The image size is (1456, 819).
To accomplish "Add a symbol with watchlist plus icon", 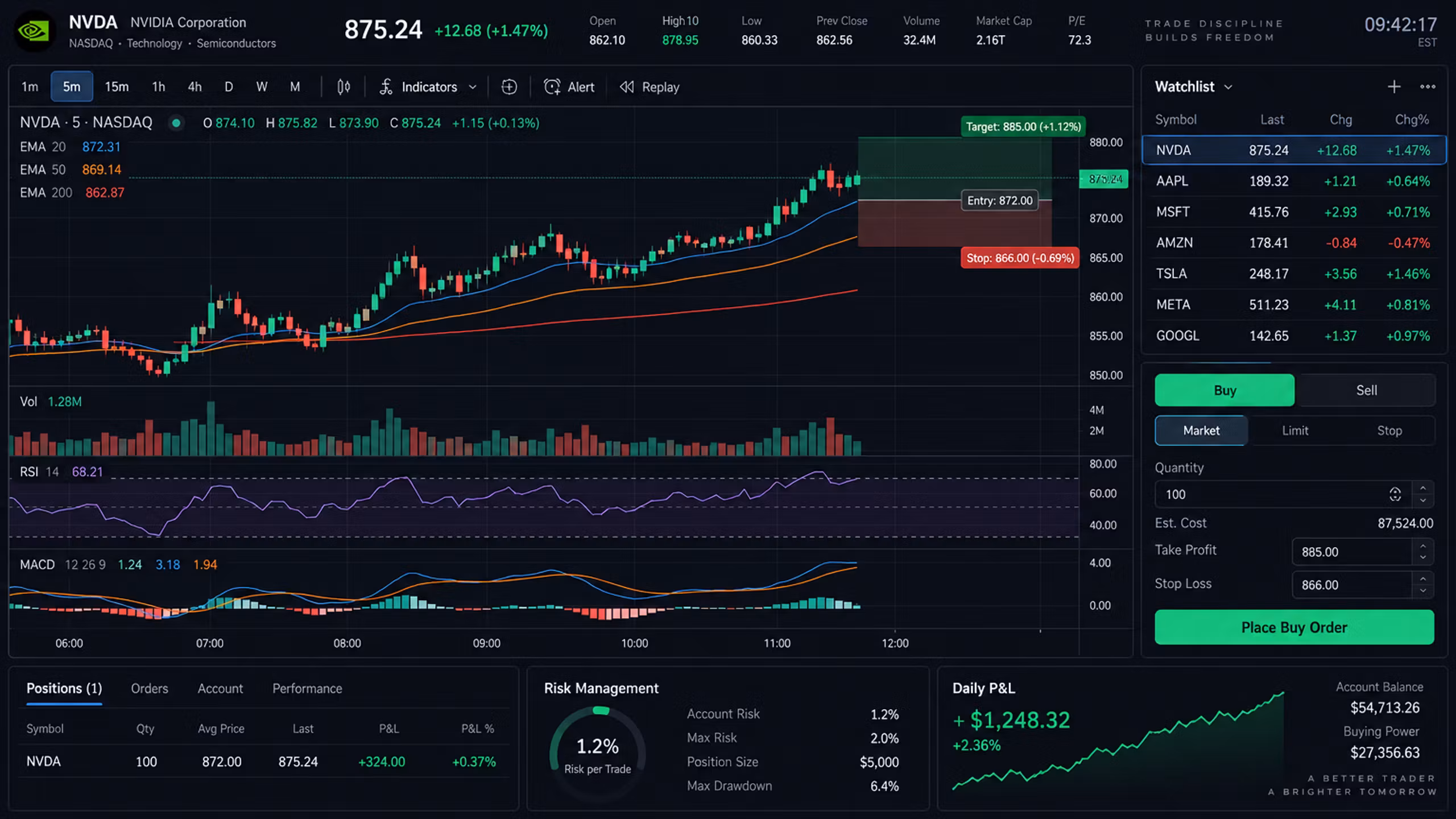I will click(1394, 87).
